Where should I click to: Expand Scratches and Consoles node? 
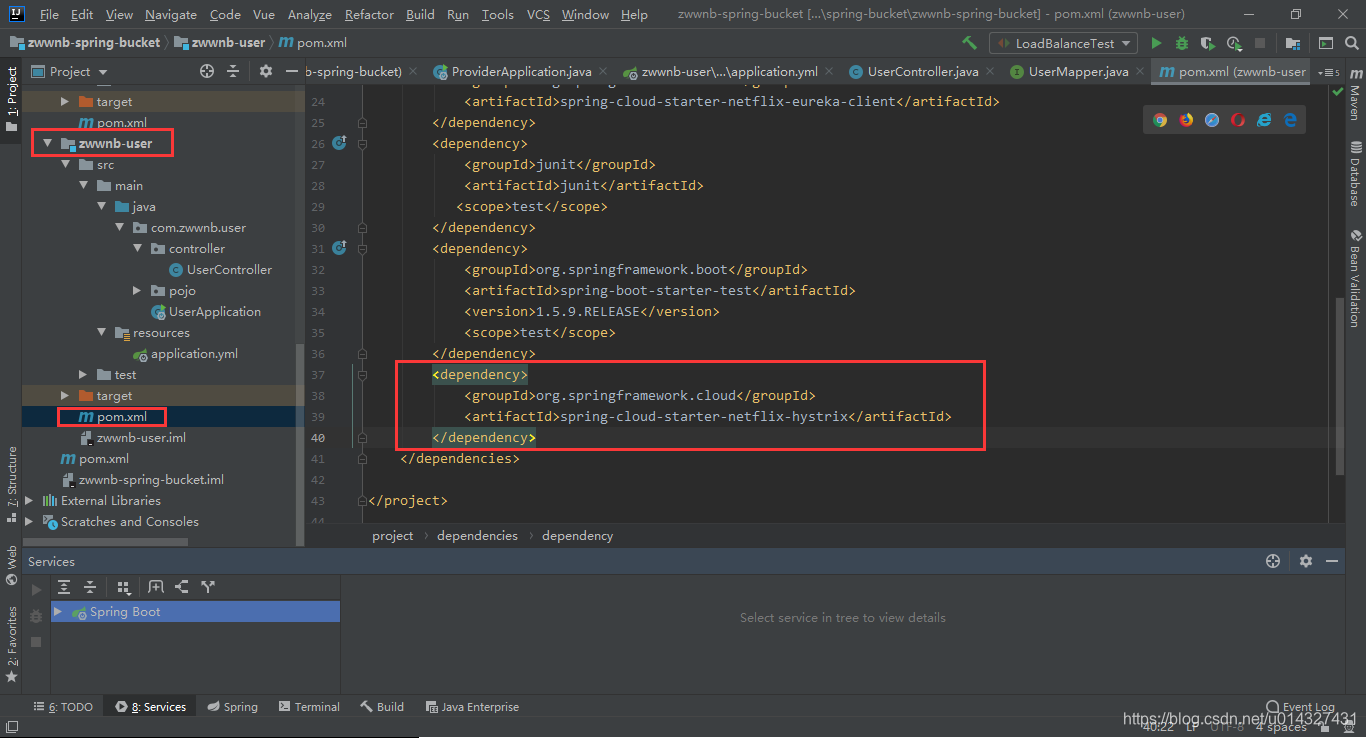(x=29, y=521)
